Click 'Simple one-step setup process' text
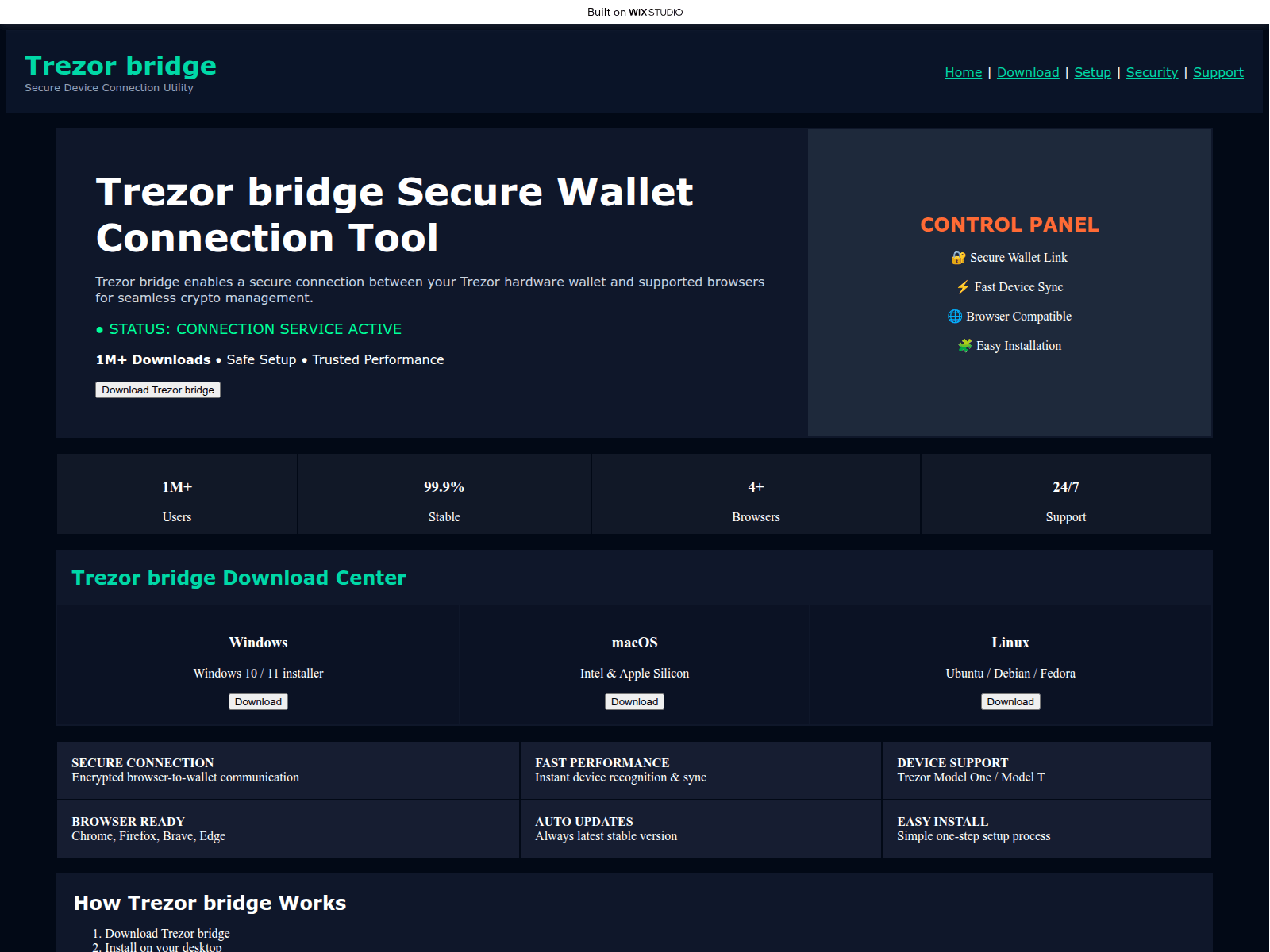Viewport: 1270px width, 952px height. click(x=973, y=836)
